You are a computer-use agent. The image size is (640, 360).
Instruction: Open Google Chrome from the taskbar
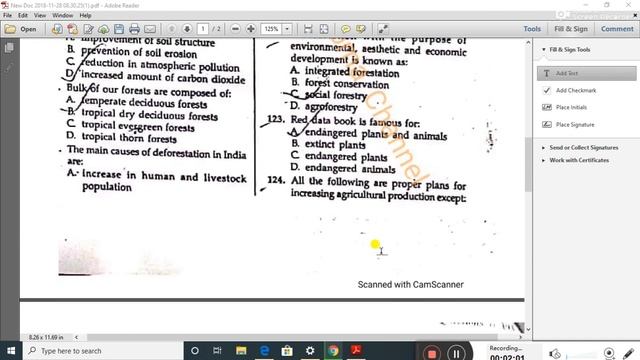coord(333,351)
